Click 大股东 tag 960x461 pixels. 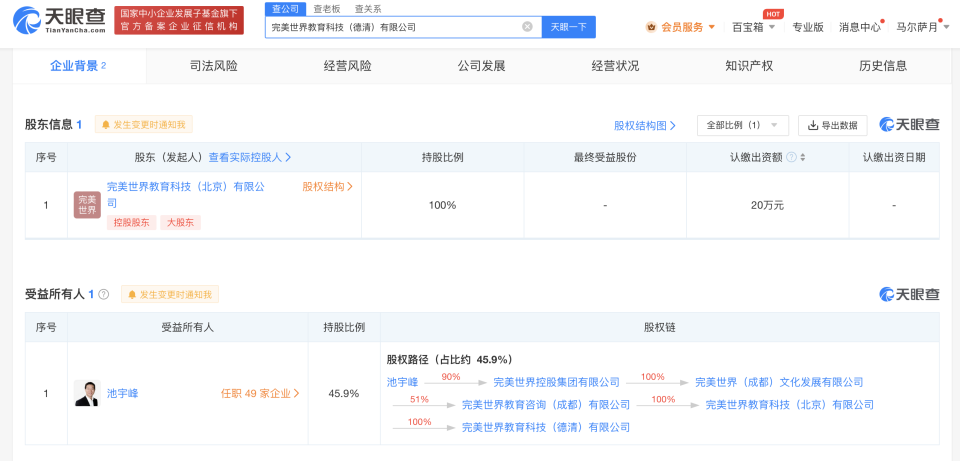pyautogui.click(x=181, y=223)
